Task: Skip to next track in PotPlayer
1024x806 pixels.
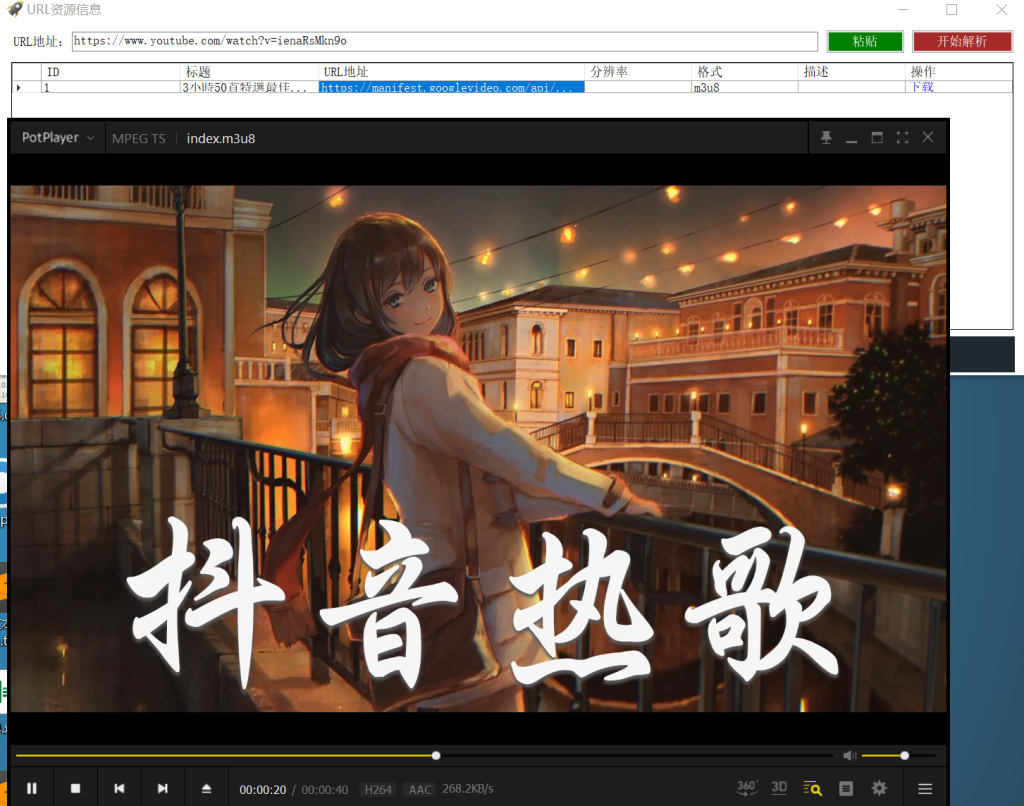Action: [x=163, y=788]
